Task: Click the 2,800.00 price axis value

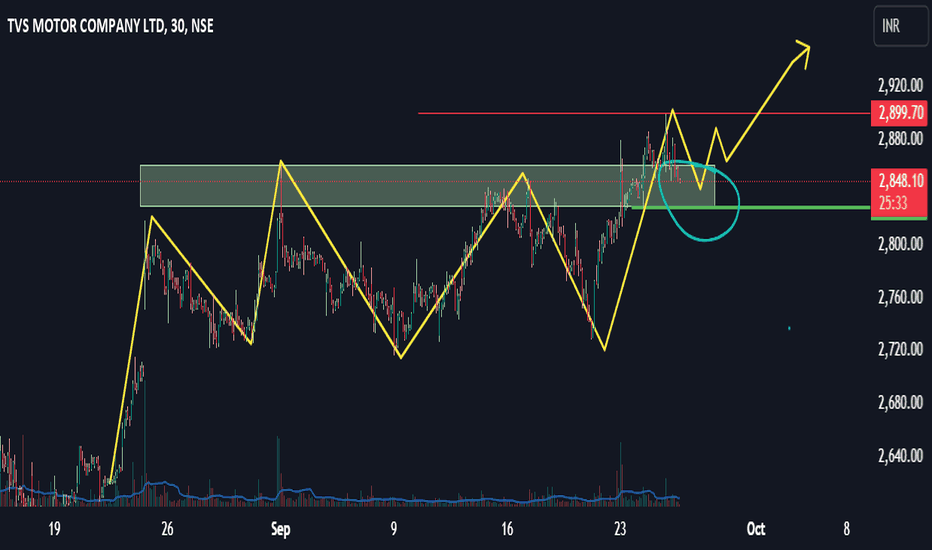Action: pos(900,244)
